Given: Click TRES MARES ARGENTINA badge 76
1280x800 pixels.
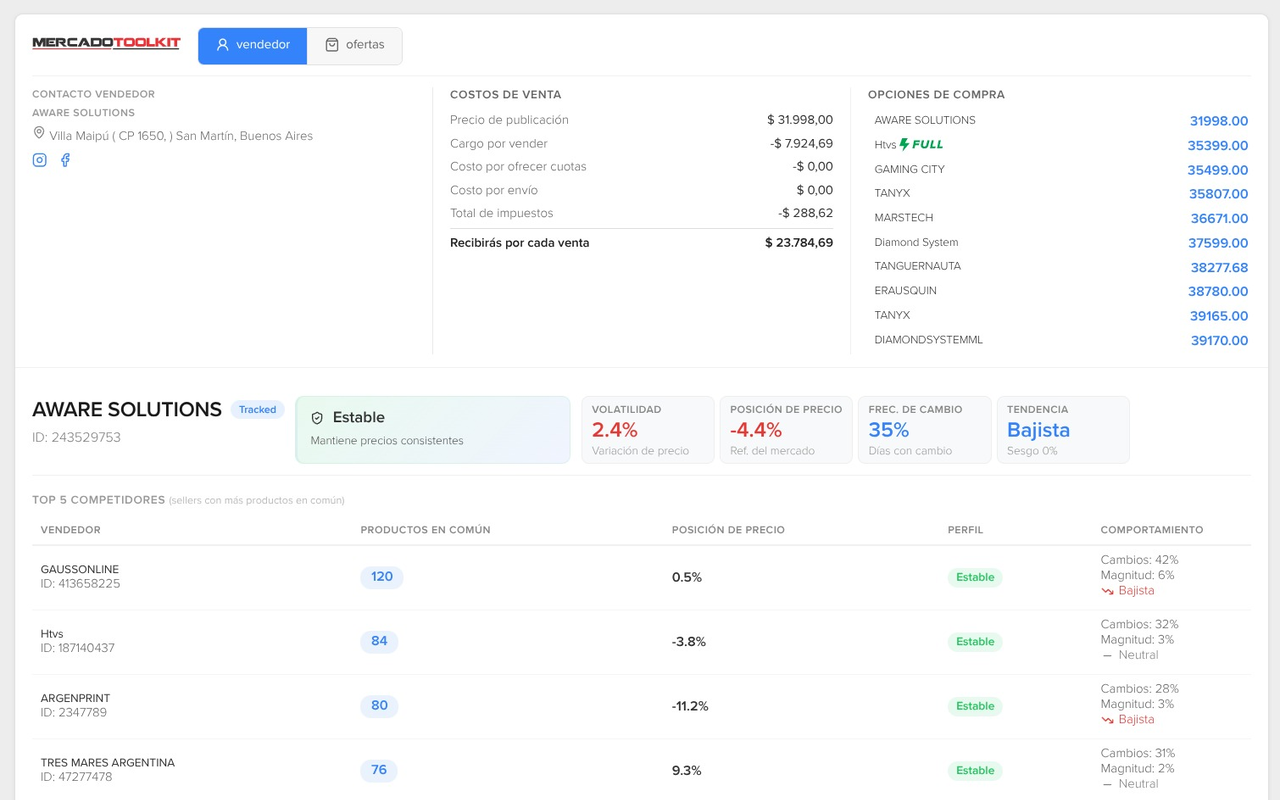Looking at the screenshot, I should coord(379,770).
